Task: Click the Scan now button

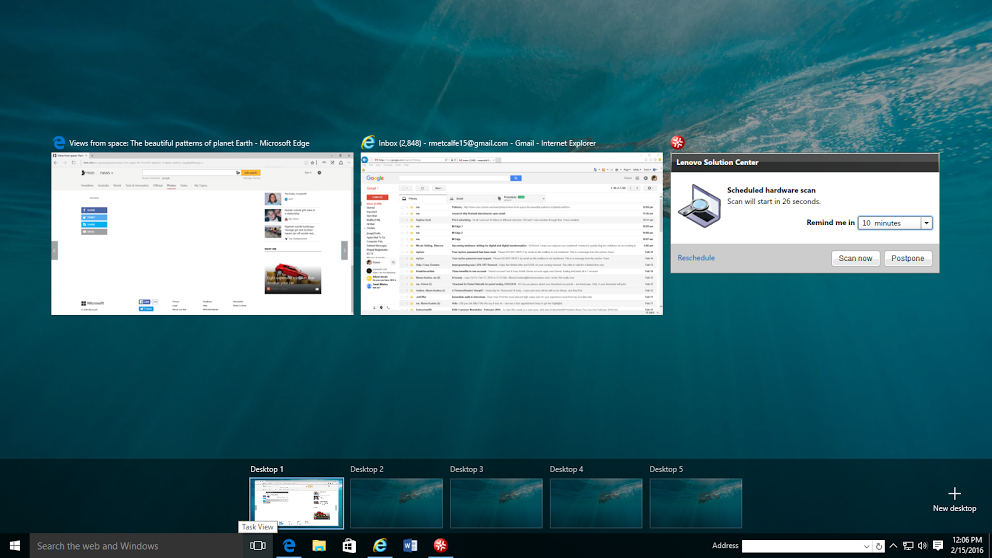Action: click(855, 258)
